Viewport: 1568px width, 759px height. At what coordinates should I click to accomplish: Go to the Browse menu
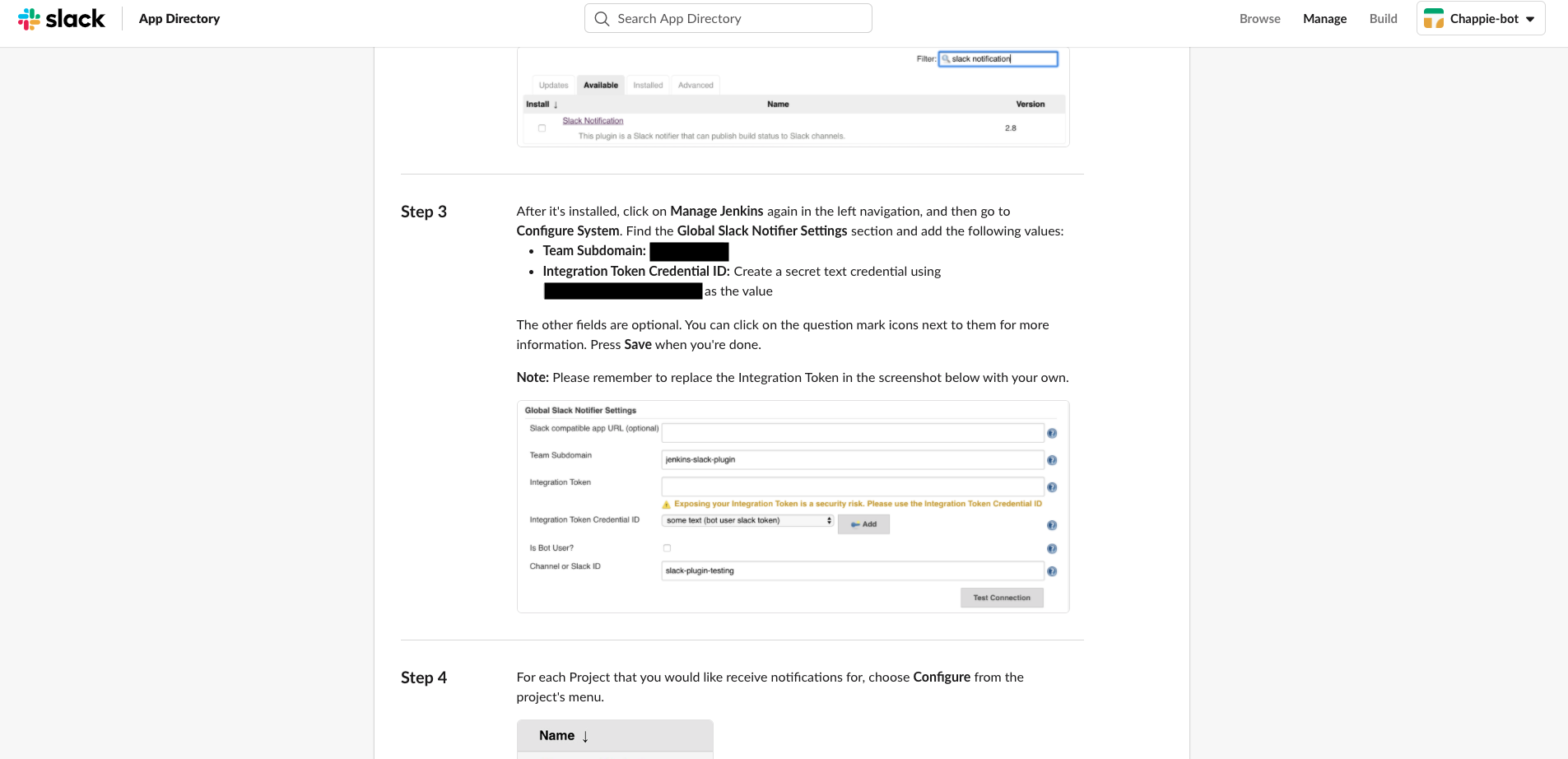(x=1260, y=18)
